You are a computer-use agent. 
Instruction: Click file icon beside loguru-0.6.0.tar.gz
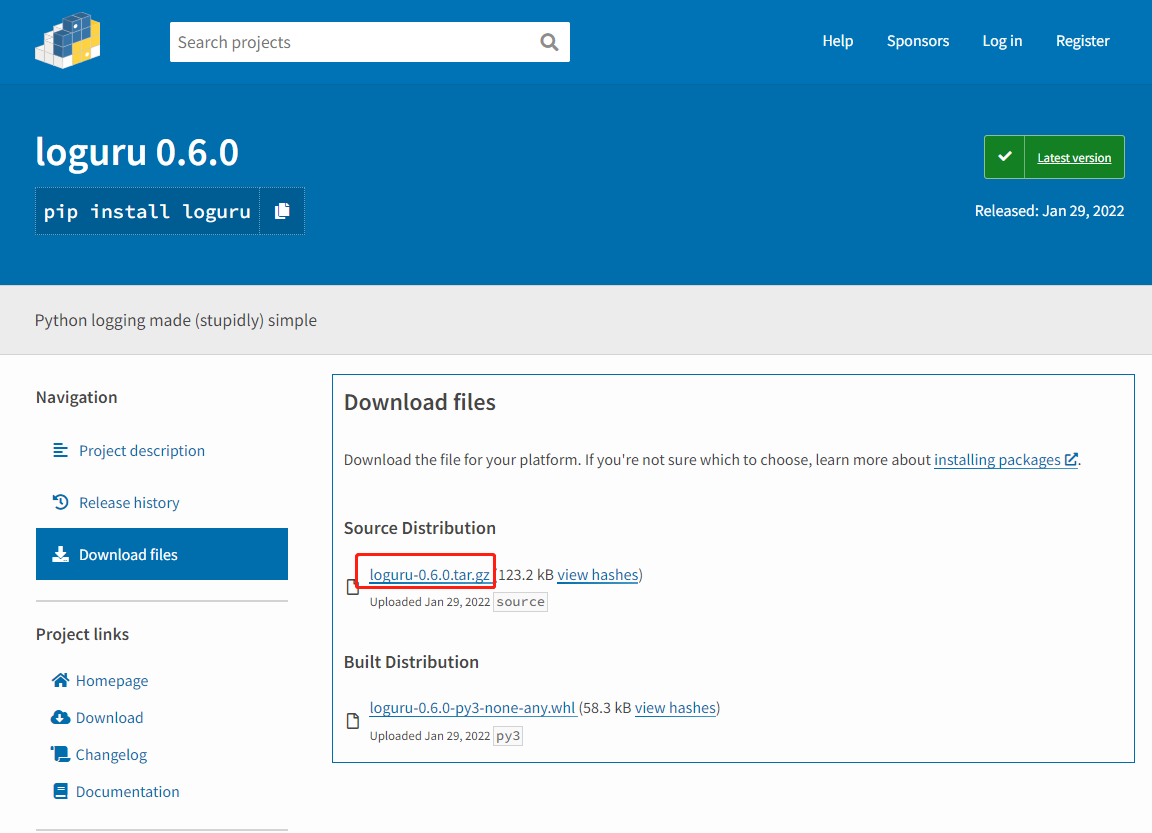click(x=353, y=587)
